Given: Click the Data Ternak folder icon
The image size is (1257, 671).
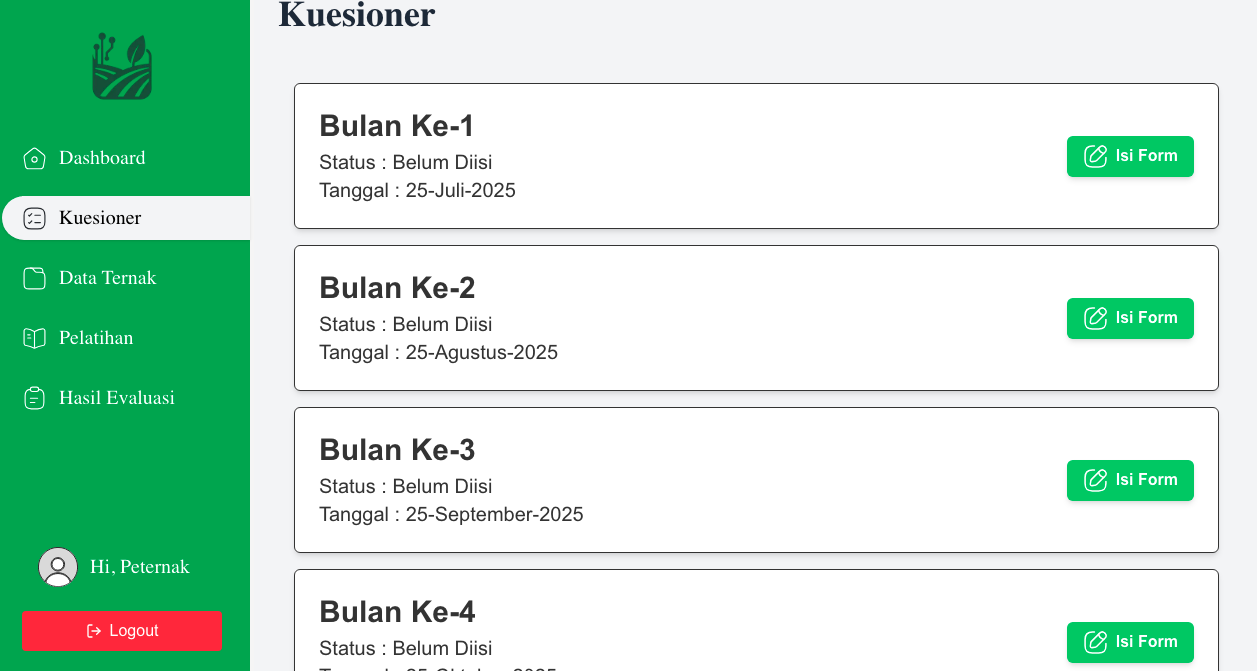Looking at the screenshot, I should [34, 278].
